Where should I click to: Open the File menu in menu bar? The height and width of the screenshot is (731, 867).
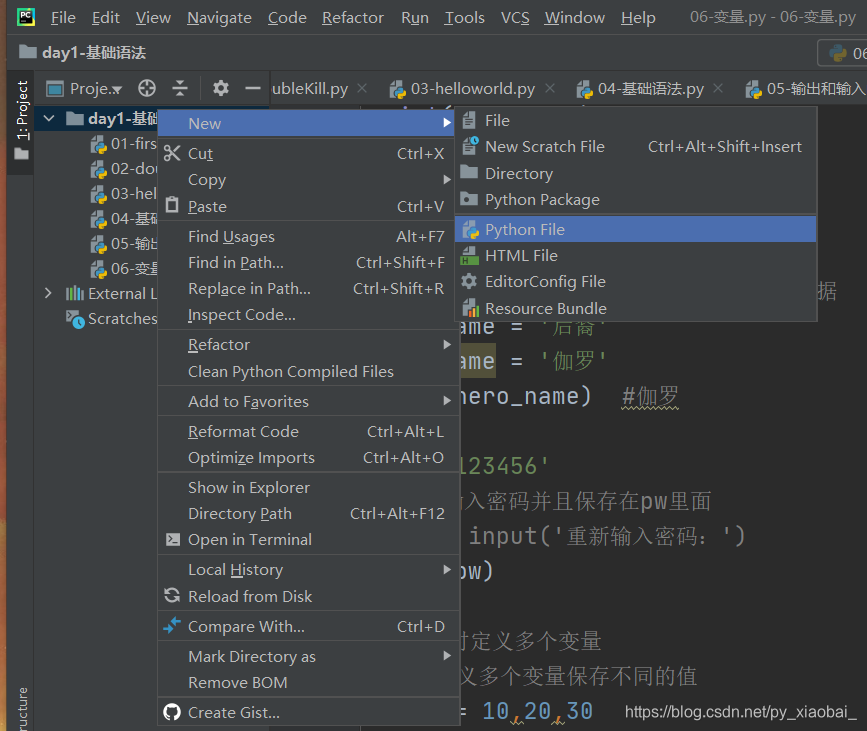point(63,18)
